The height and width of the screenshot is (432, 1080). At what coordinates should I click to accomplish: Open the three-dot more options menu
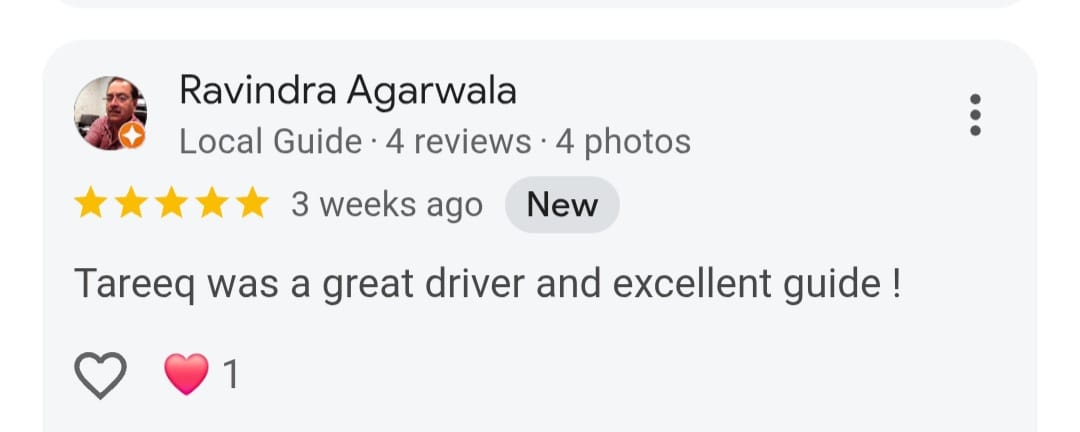click(975, 115)
